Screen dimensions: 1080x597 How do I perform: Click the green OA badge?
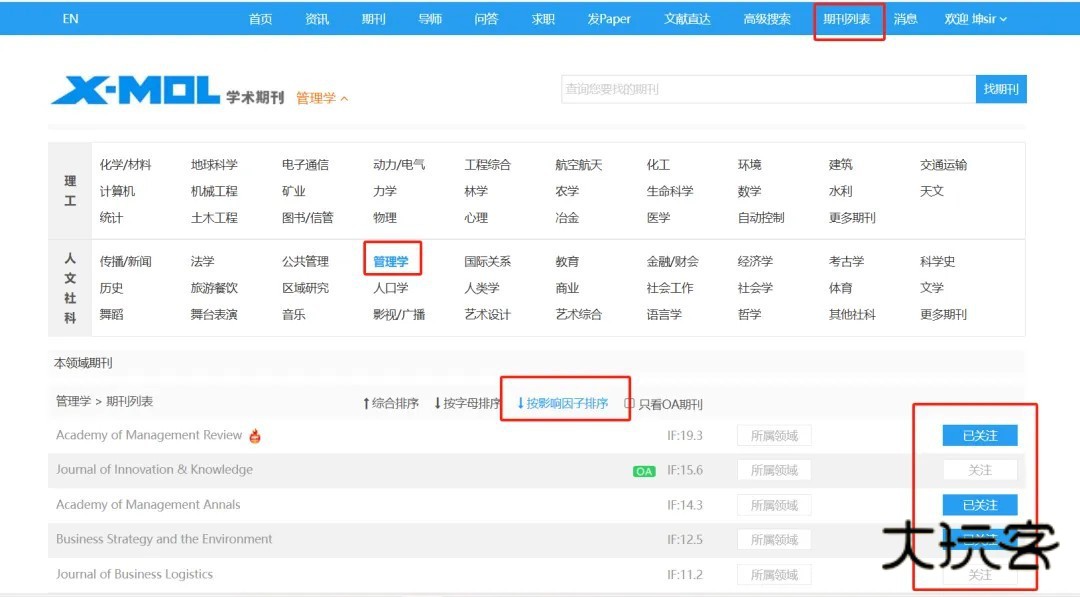coord(644,471)
